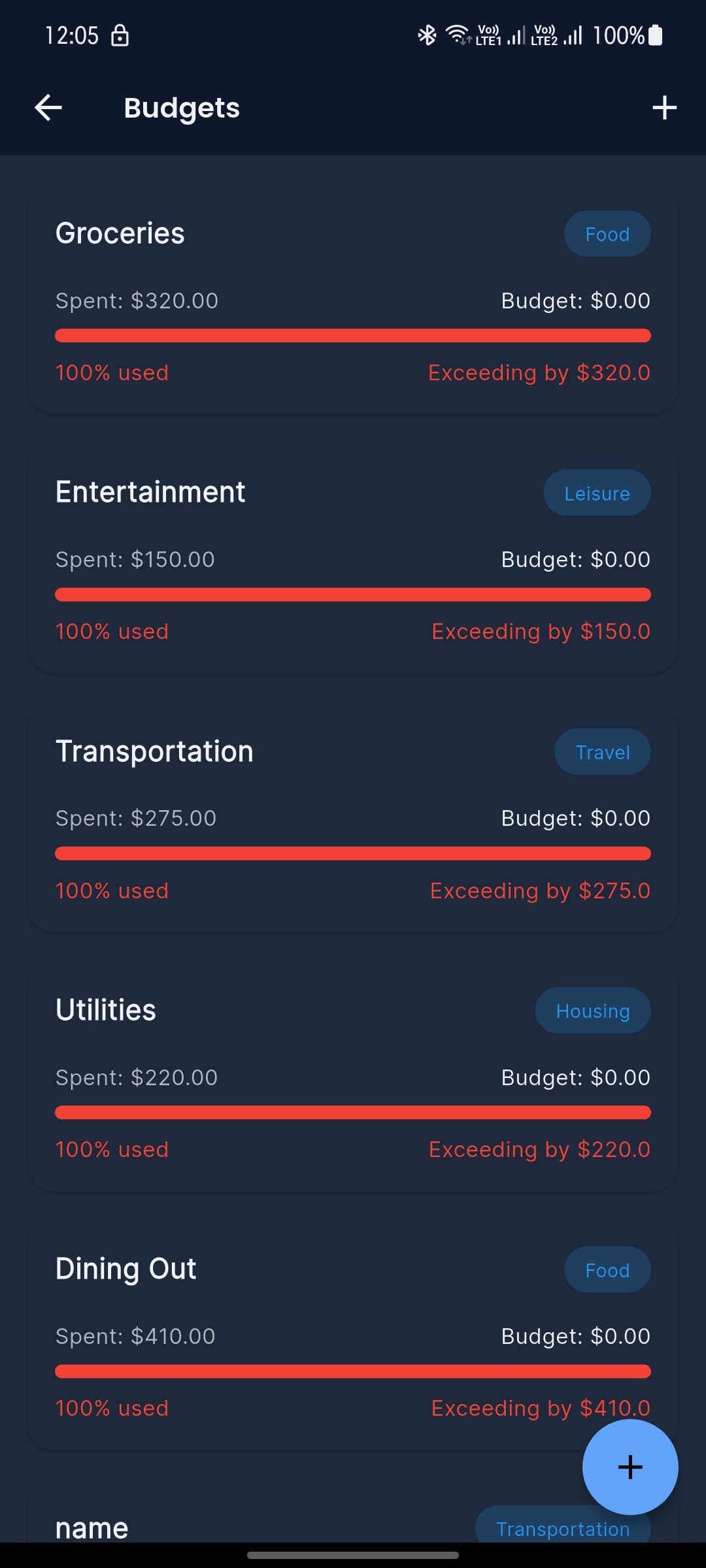706x1568 pixels.
Task: Tap the back arrow icon
Action: point(48,108)
